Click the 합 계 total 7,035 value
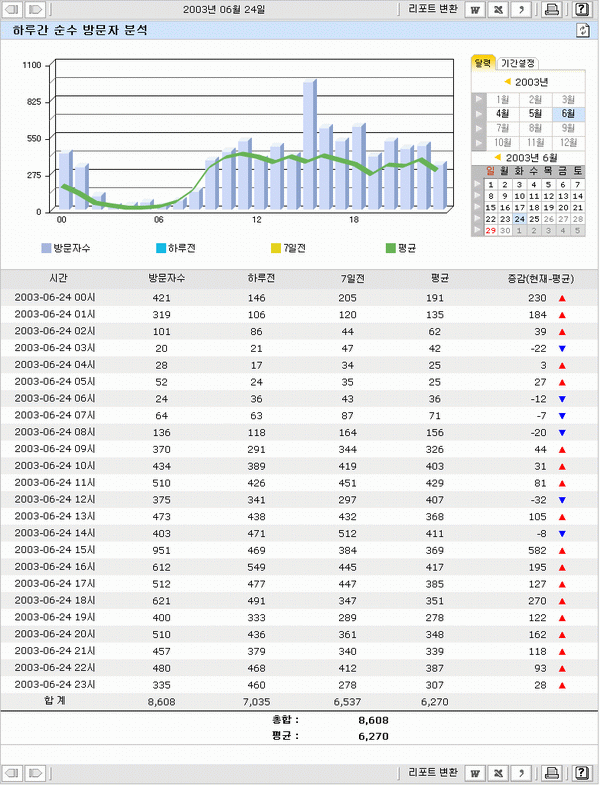 point(256,702)
